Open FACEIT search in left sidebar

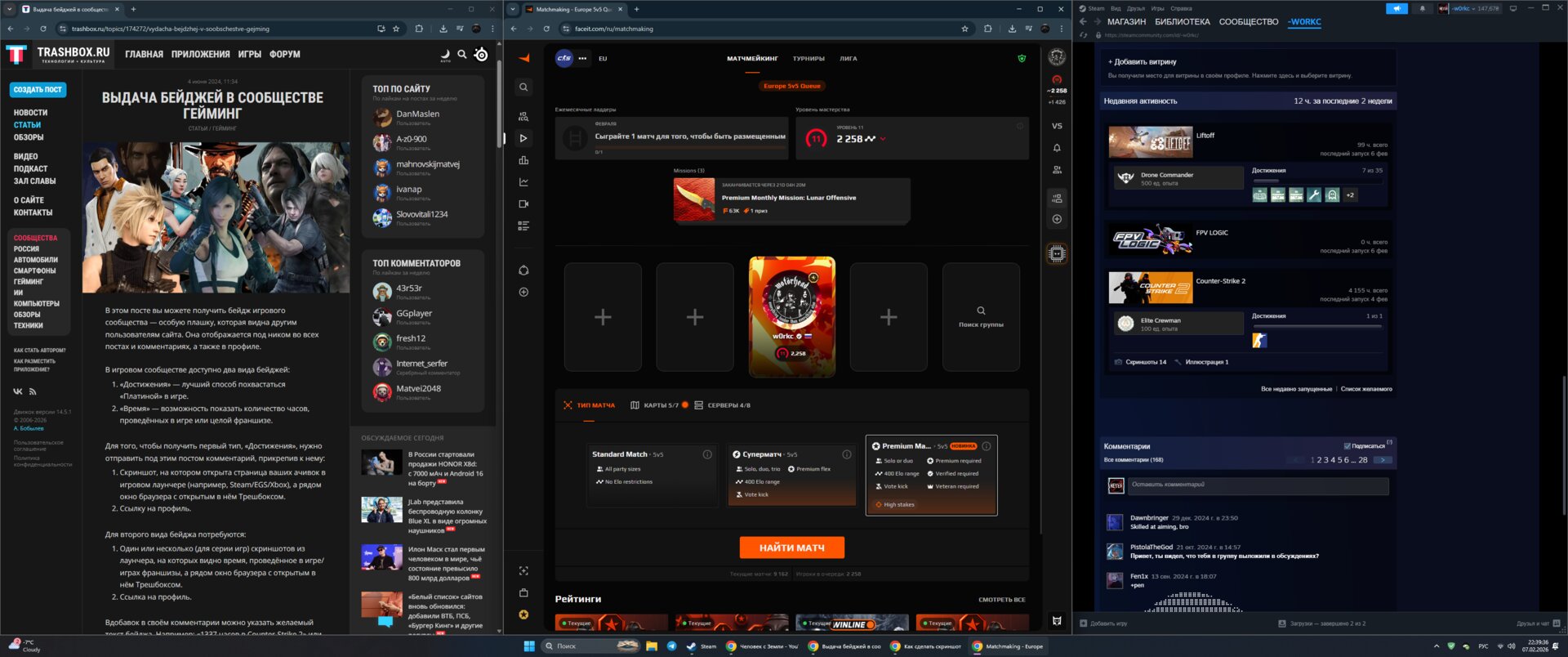tap(523, 87)
